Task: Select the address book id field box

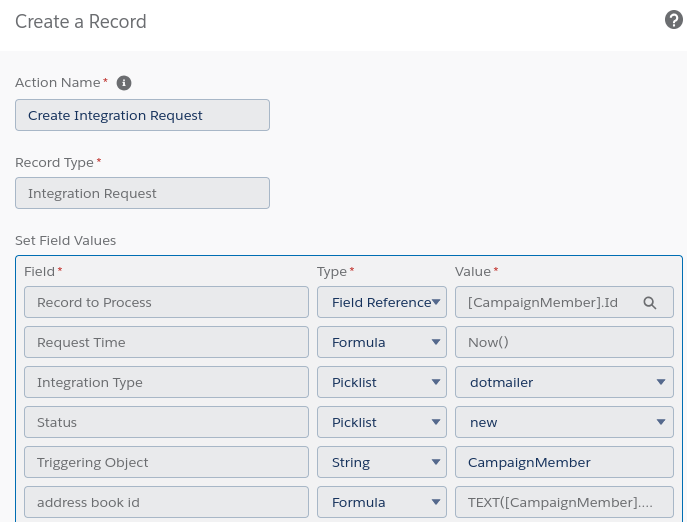Action: pos(166,503)
